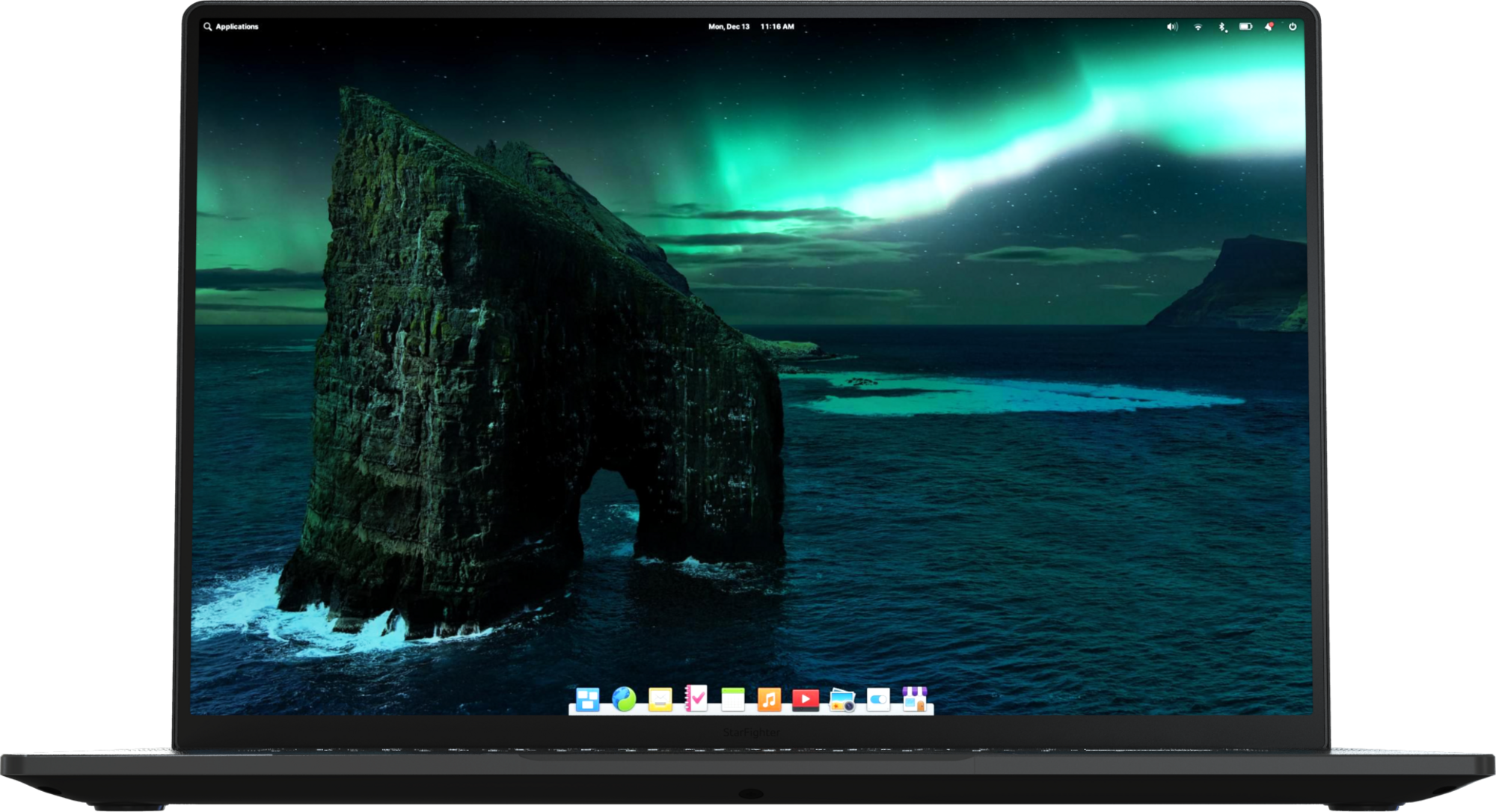The image size is (1496, 812).
Task: Open the Photos app in dock
Action: click(x=841, y=701)
